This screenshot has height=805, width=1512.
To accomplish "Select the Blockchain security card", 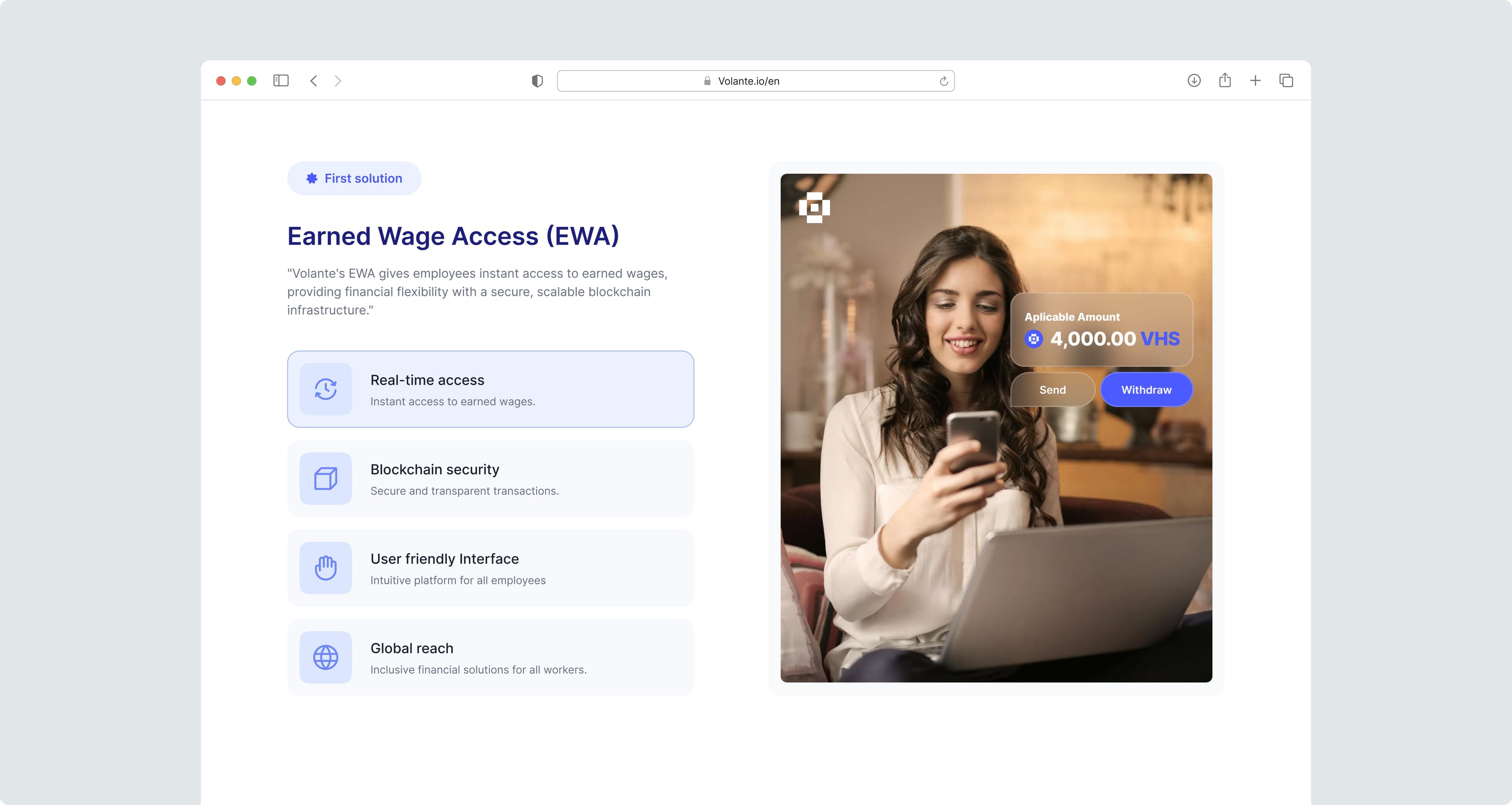I will (x=490, y=478).
